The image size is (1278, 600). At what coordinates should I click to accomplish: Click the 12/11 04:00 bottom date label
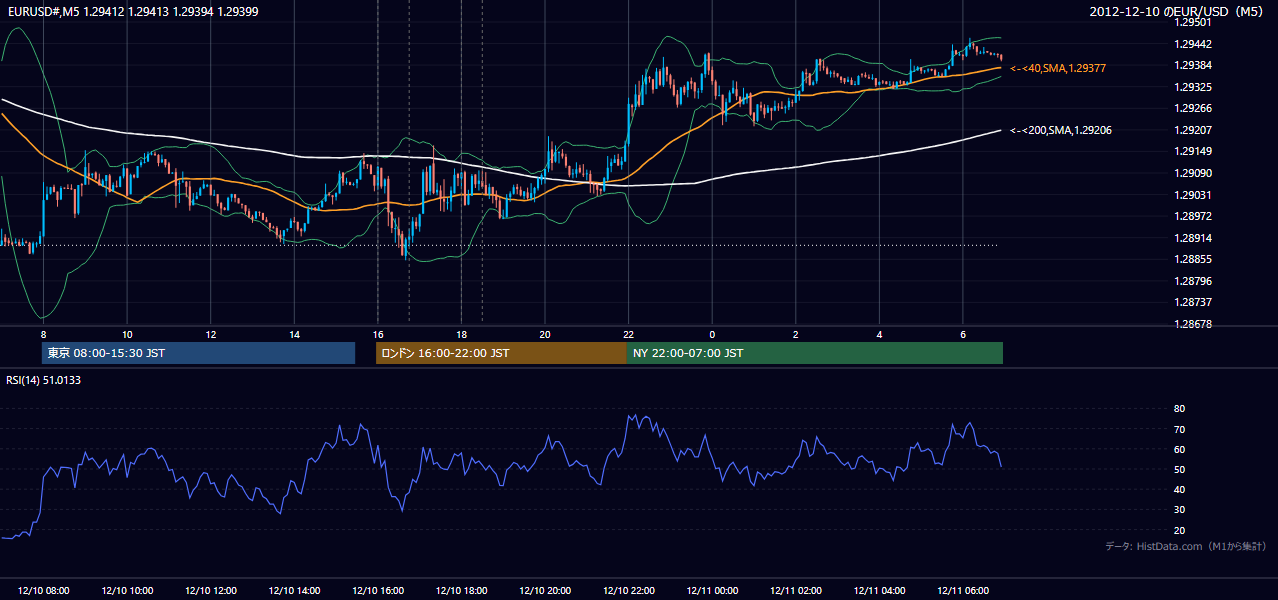tap(879, 591)
